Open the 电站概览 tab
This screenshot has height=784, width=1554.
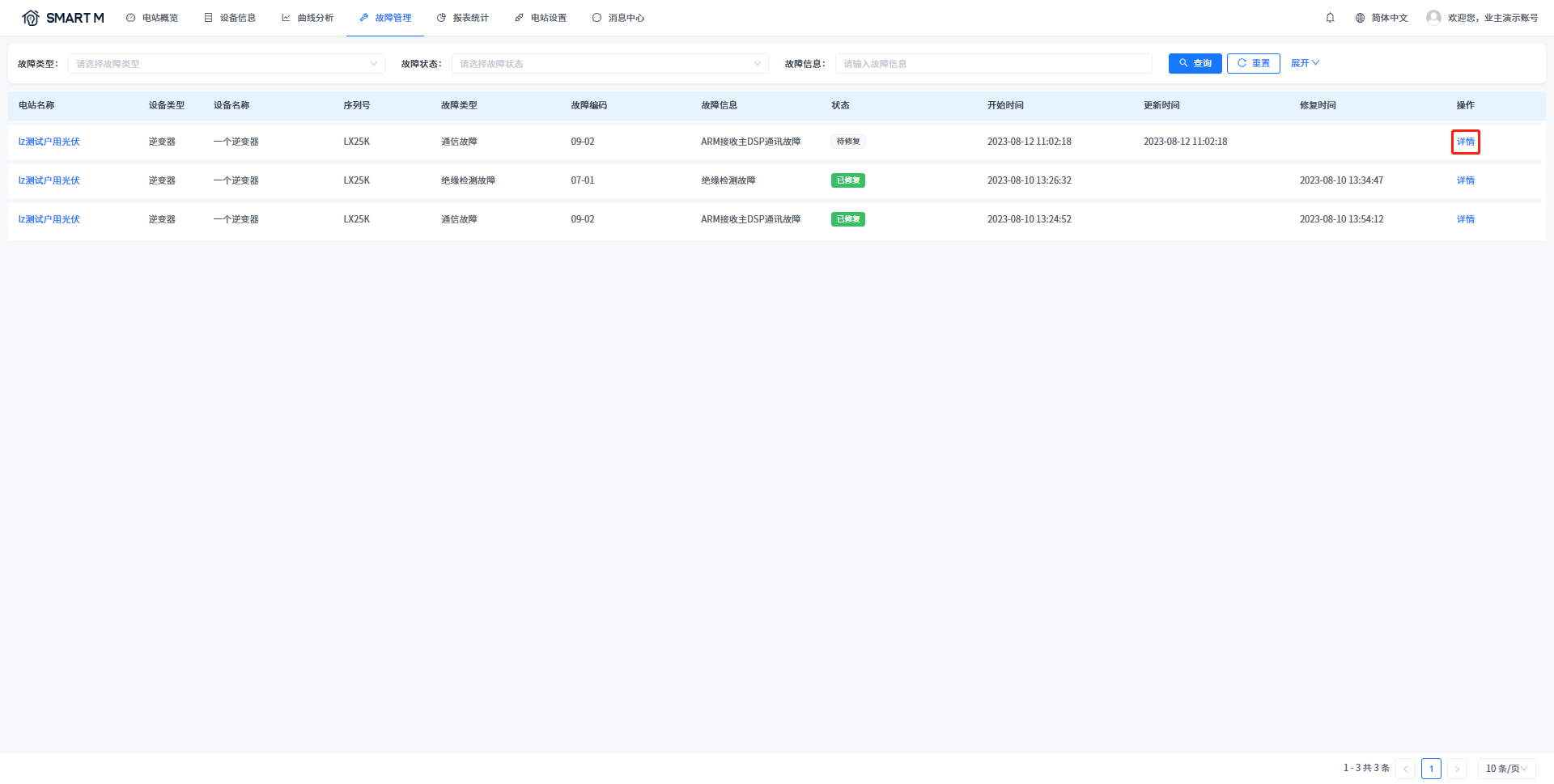[x=152, y=18]
